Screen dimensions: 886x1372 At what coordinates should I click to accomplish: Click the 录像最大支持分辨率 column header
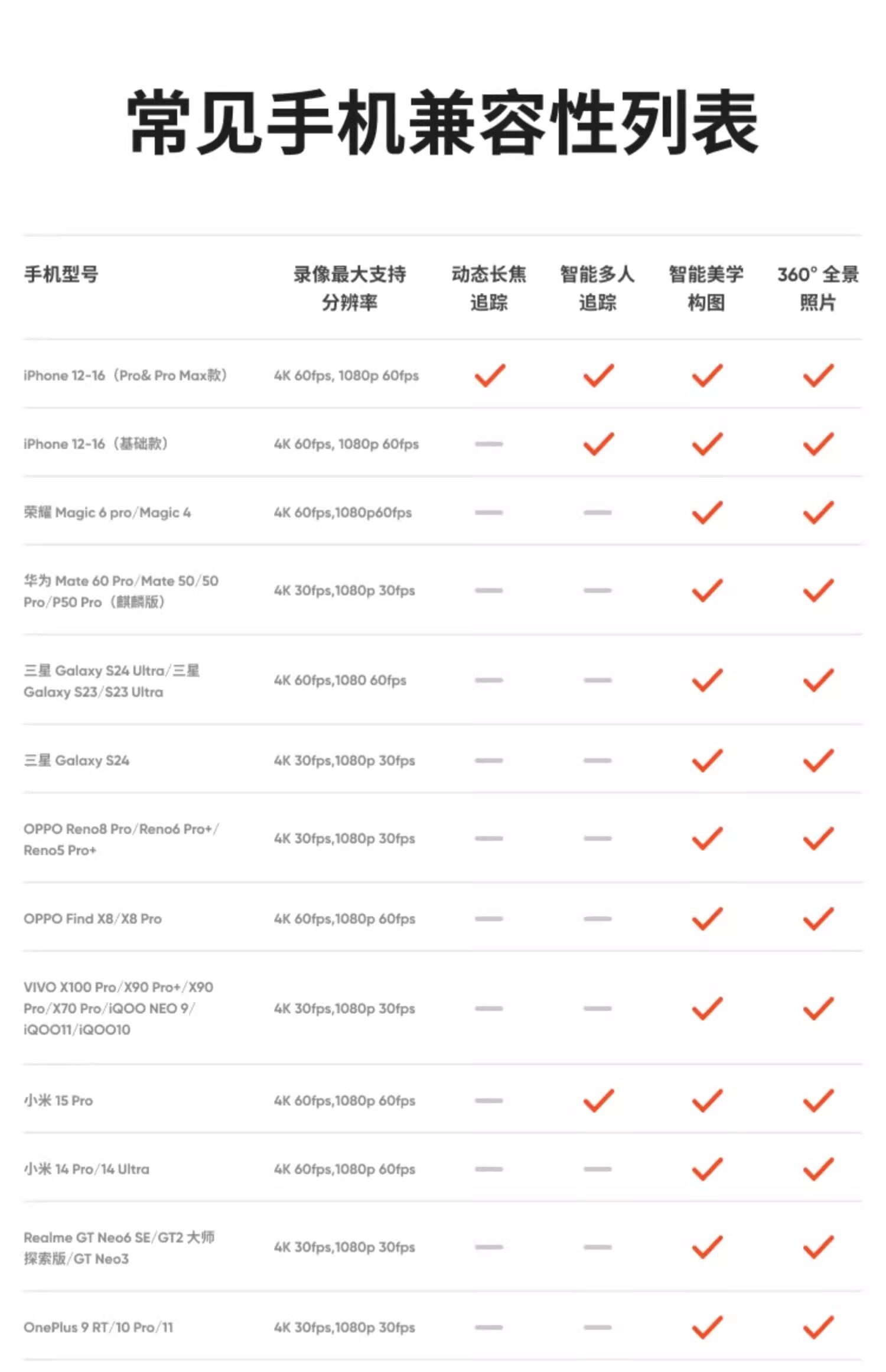point(350,288)
